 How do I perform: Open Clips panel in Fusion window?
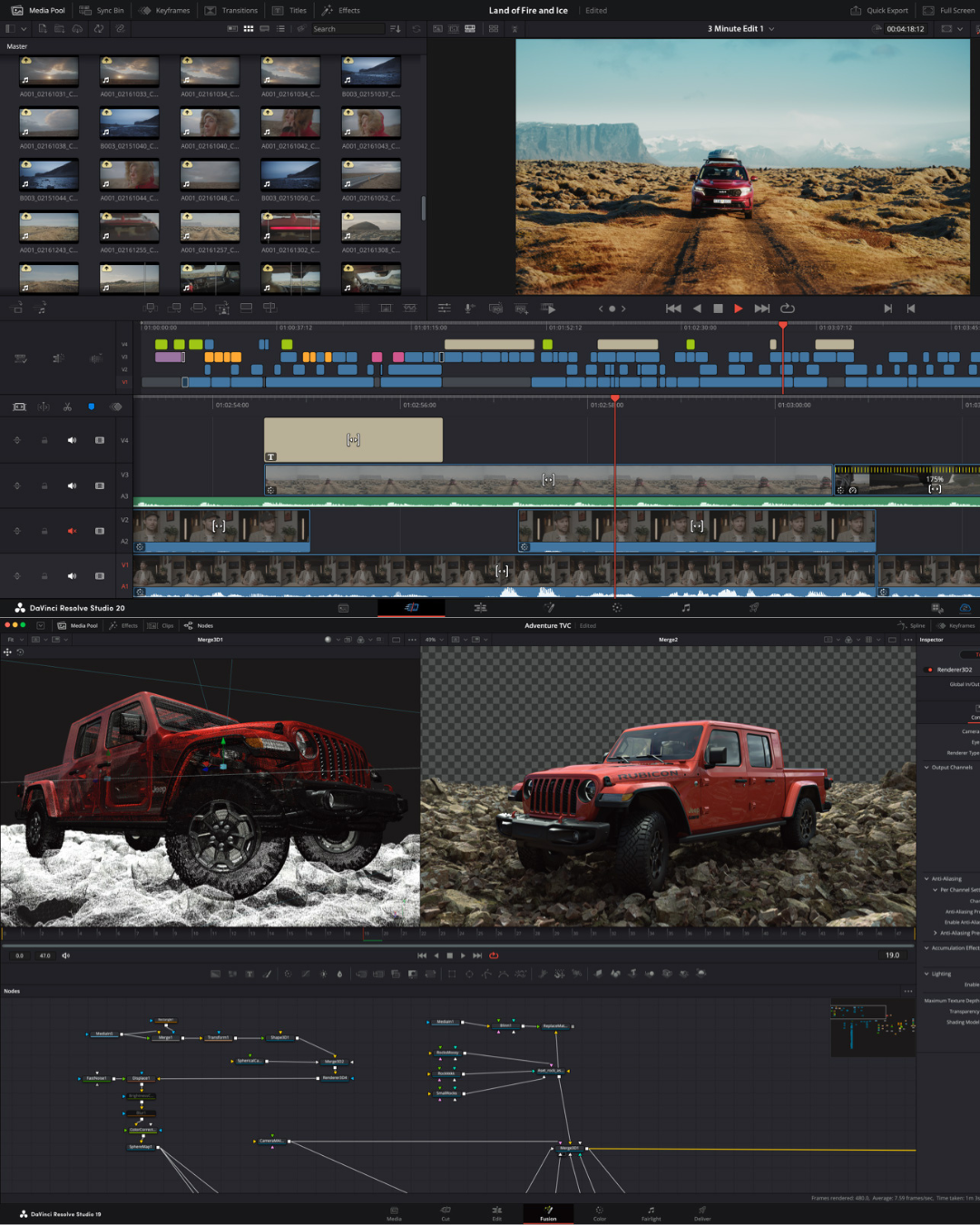162,625
